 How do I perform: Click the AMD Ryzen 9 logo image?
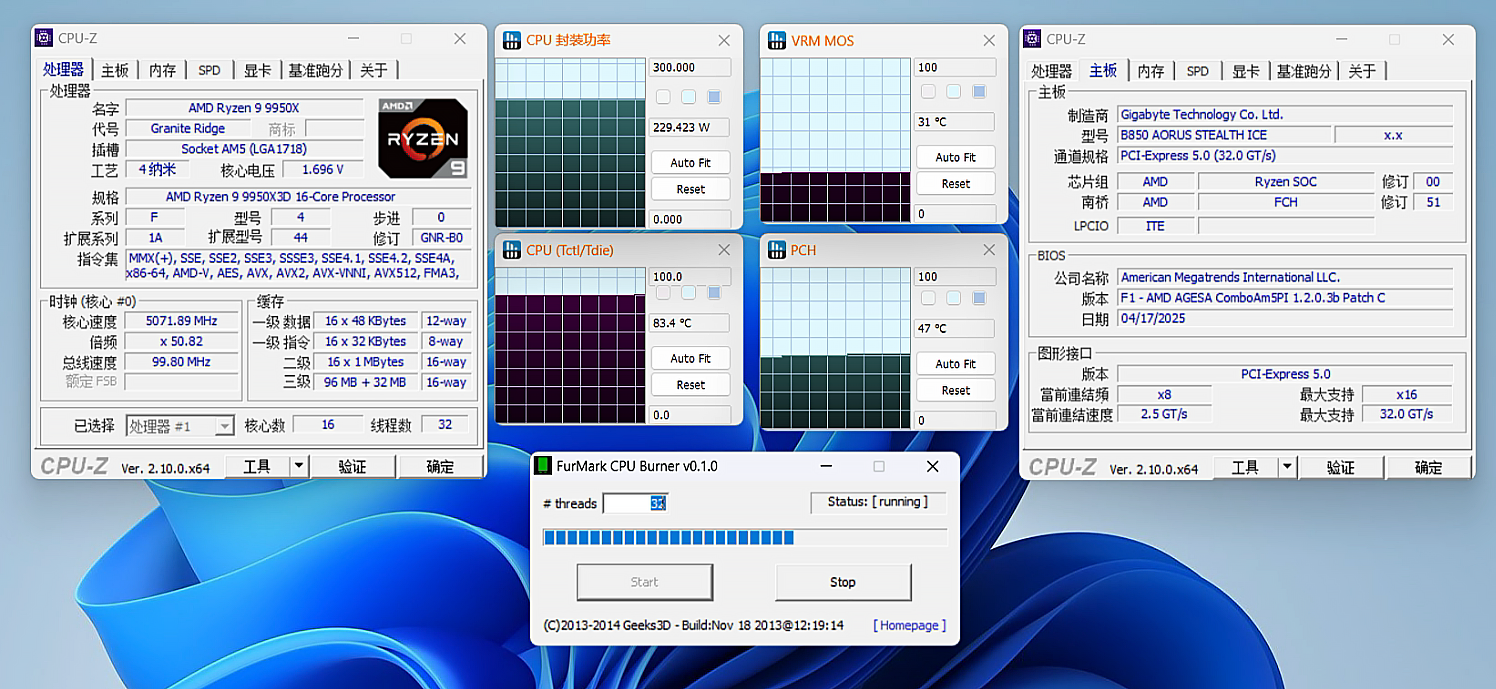click(x=422, y=138)
